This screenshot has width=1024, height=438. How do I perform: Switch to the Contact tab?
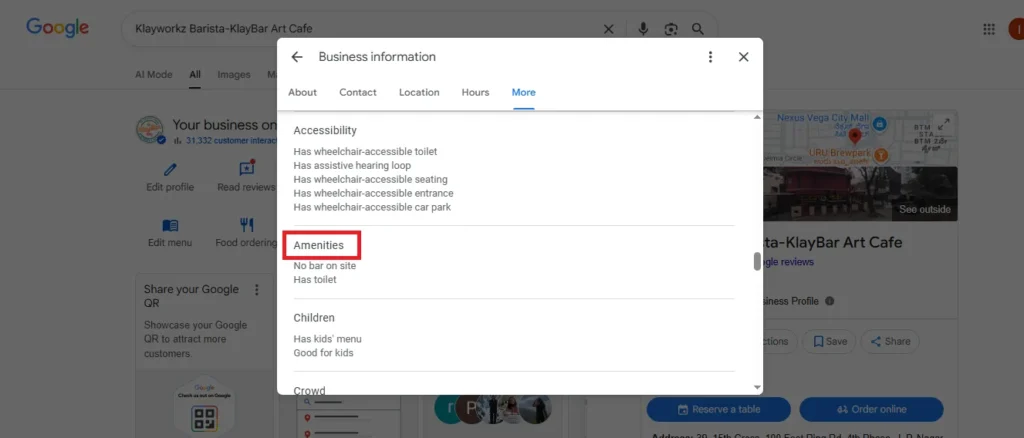click(358, 92)
